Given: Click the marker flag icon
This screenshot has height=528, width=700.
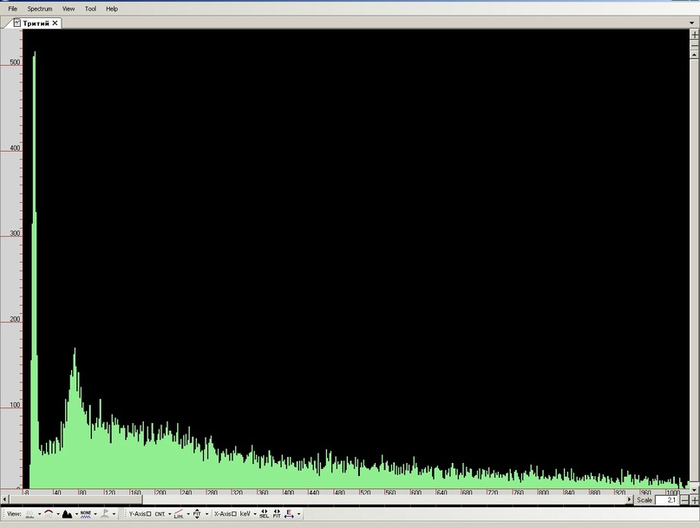Looking at the screenshot, I should tap(105, 513).
